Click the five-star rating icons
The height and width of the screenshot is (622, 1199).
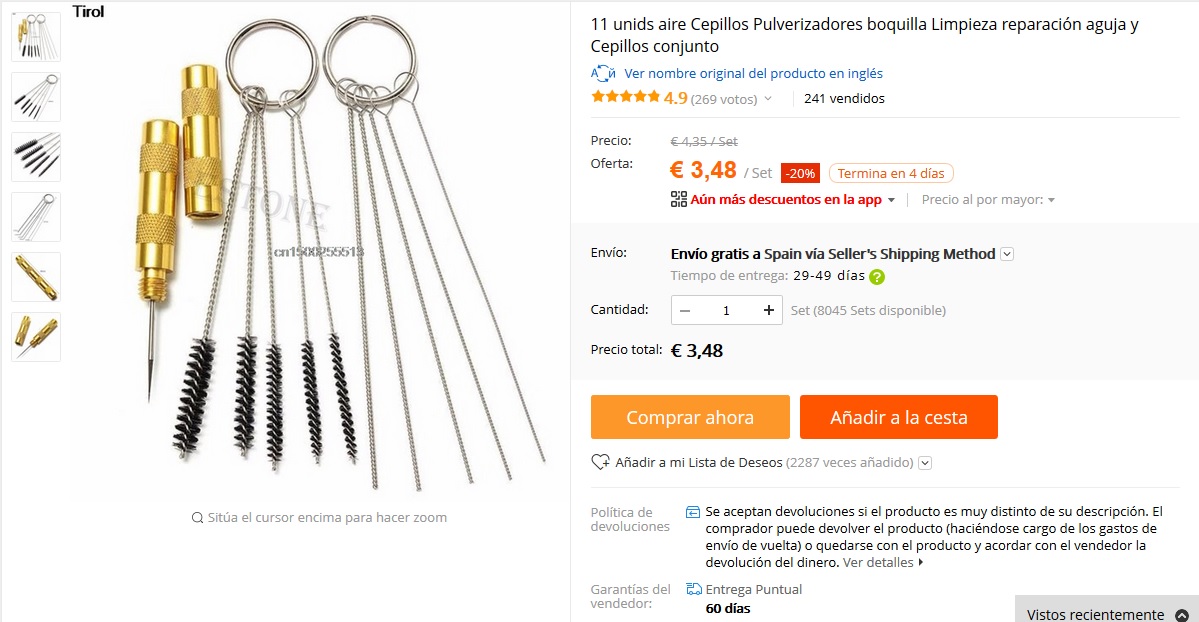coord(625,96)
